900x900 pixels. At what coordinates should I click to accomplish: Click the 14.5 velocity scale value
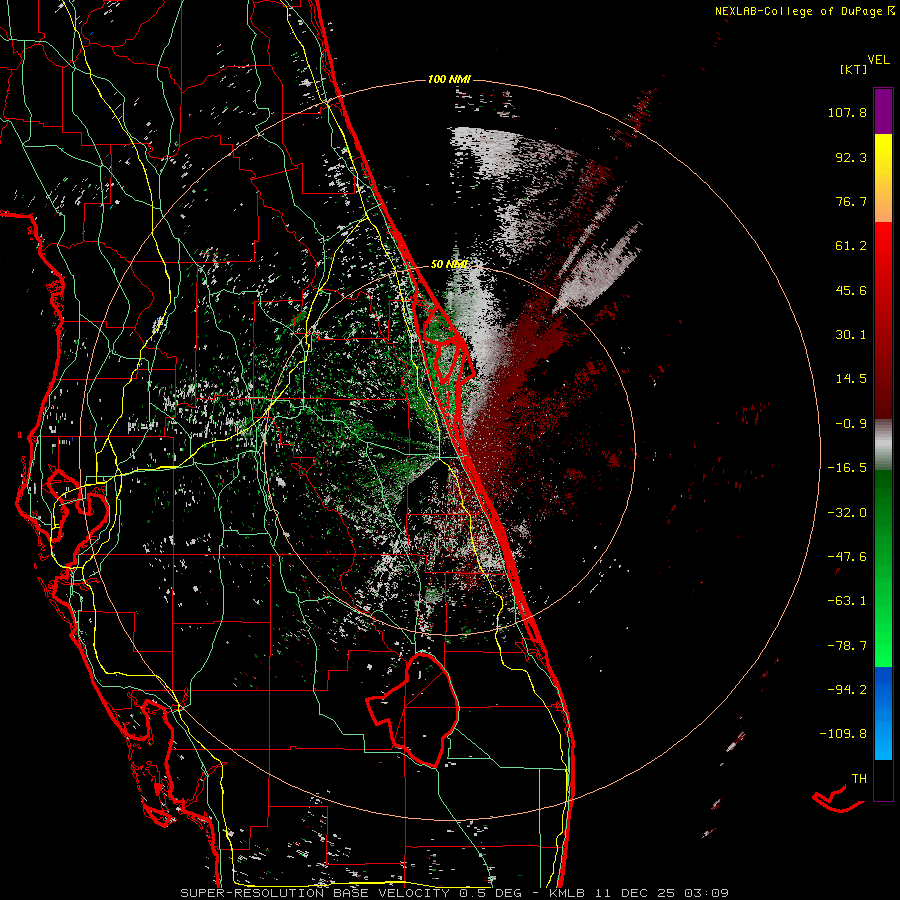coord(851,379)
